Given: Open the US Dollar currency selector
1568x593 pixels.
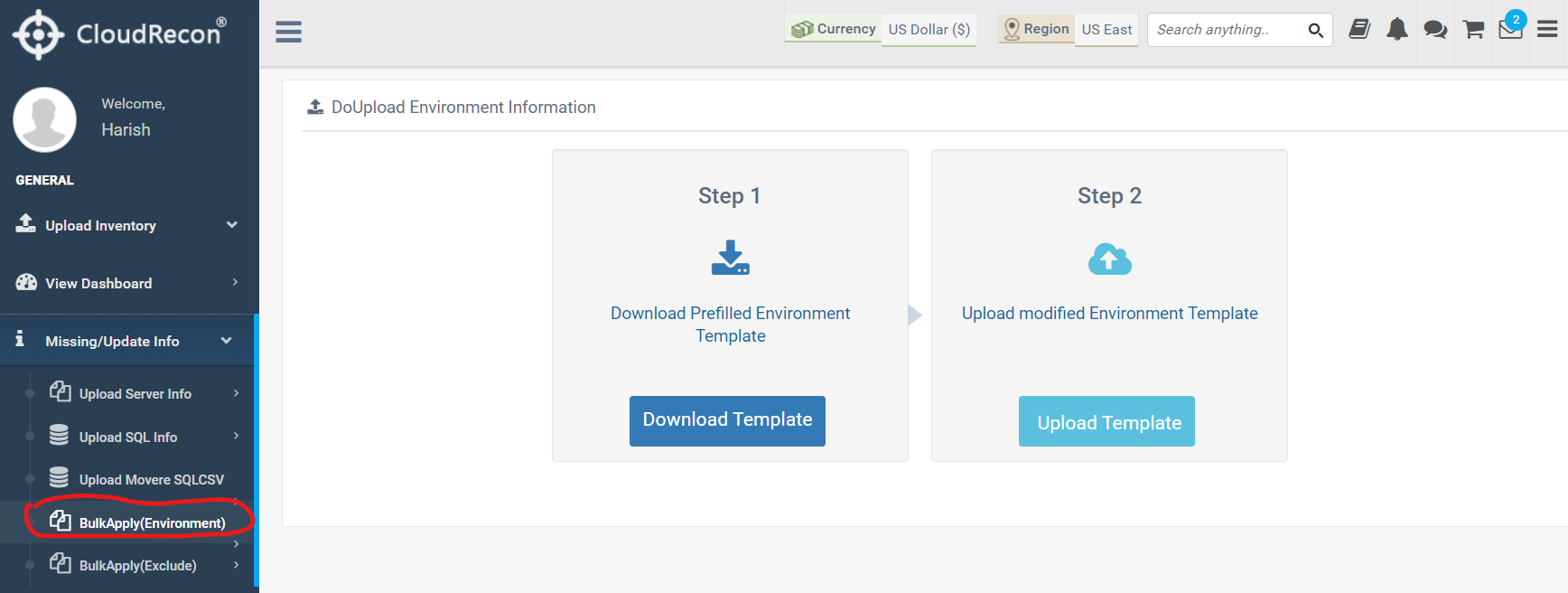Looking at the screenshot, I should click(x=929, y=30).
